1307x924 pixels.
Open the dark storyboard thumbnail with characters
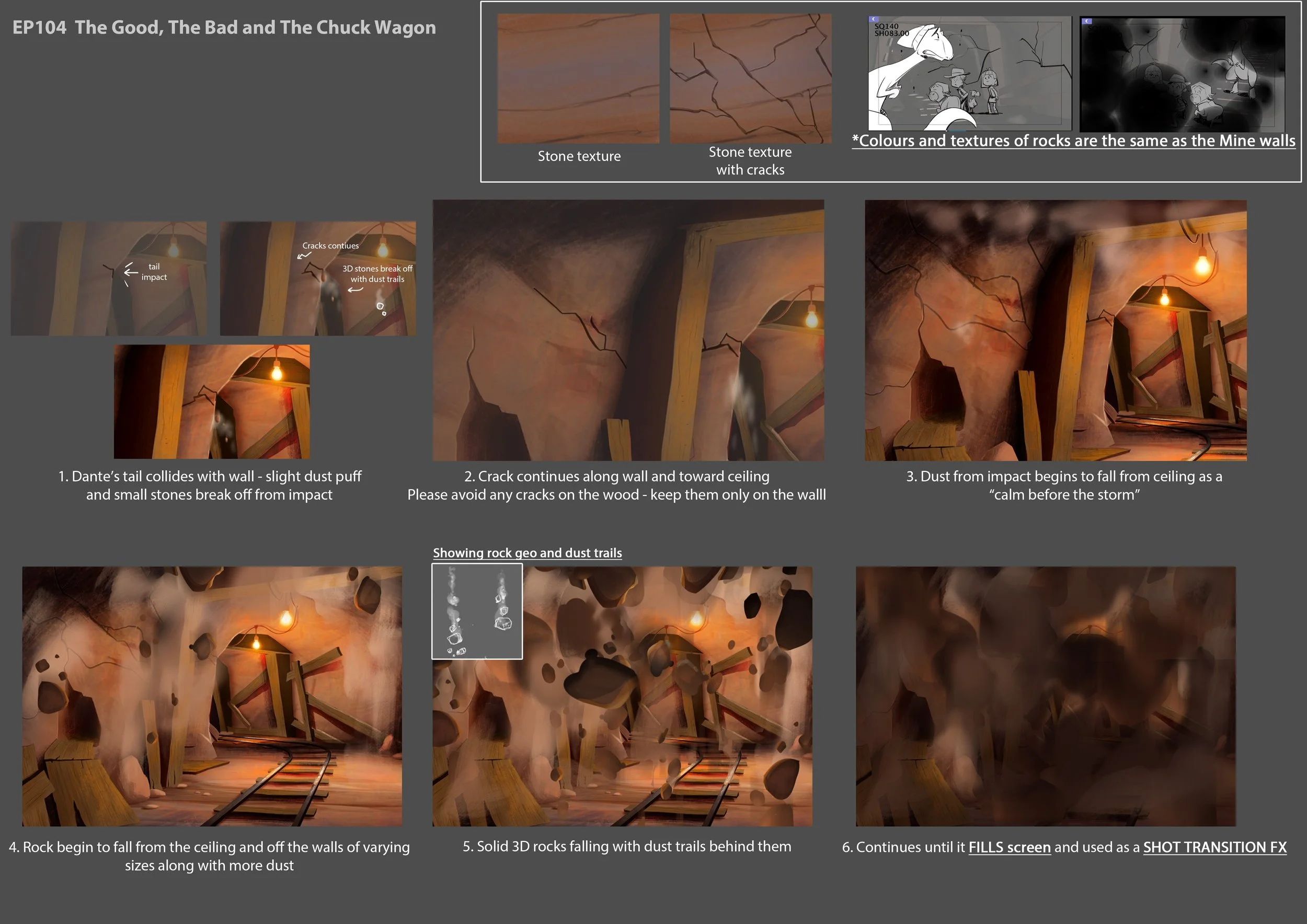point(1183,74)
